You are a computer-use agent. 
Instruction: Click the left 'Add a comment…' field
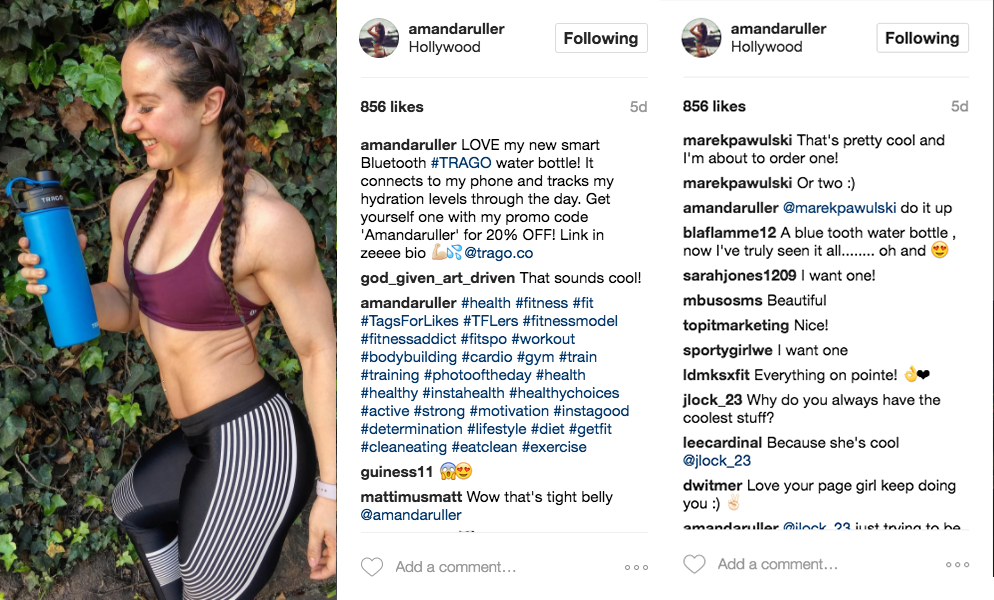456,567
